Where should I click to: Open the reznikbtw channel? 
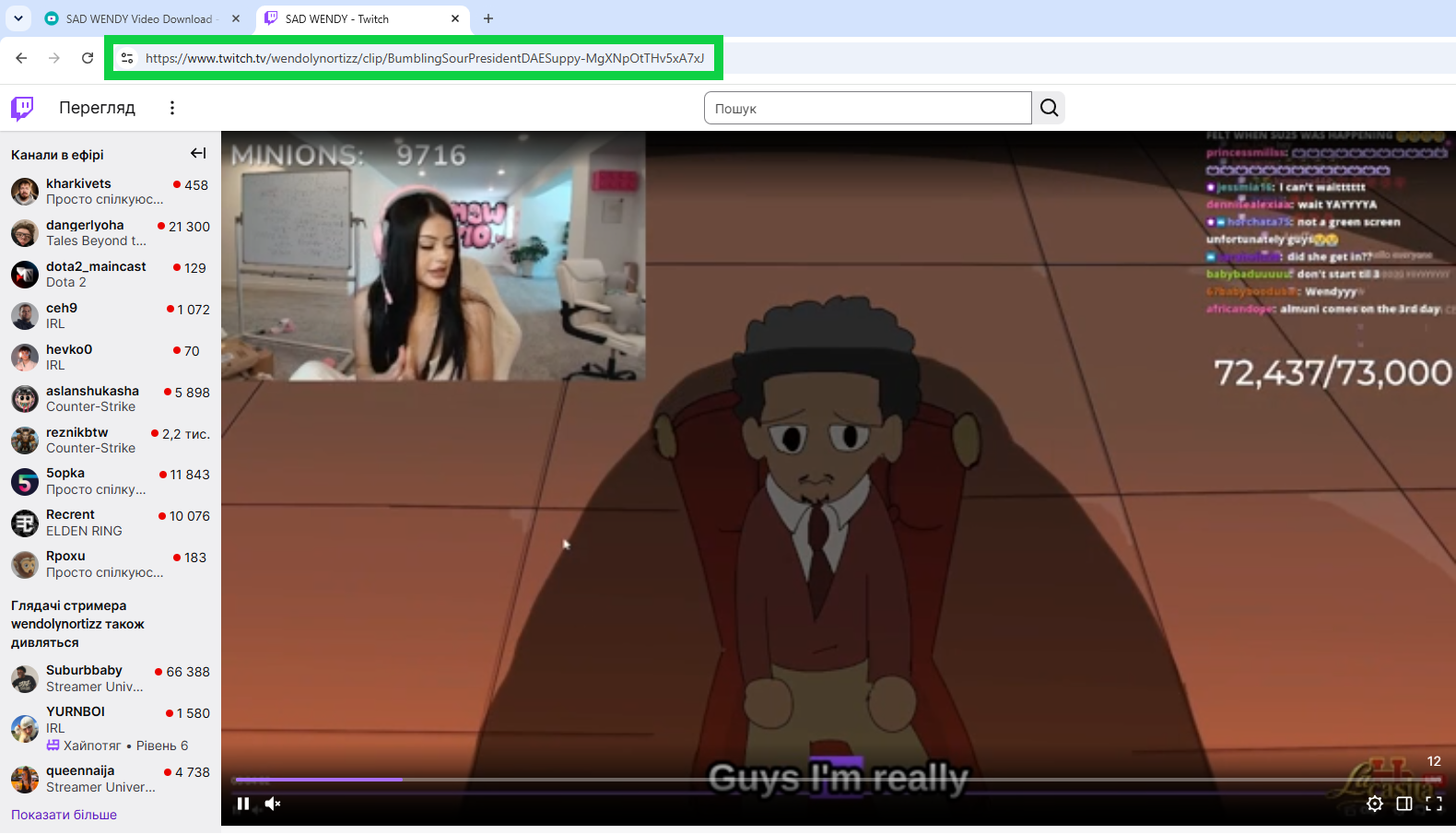[x=111, y=440]
